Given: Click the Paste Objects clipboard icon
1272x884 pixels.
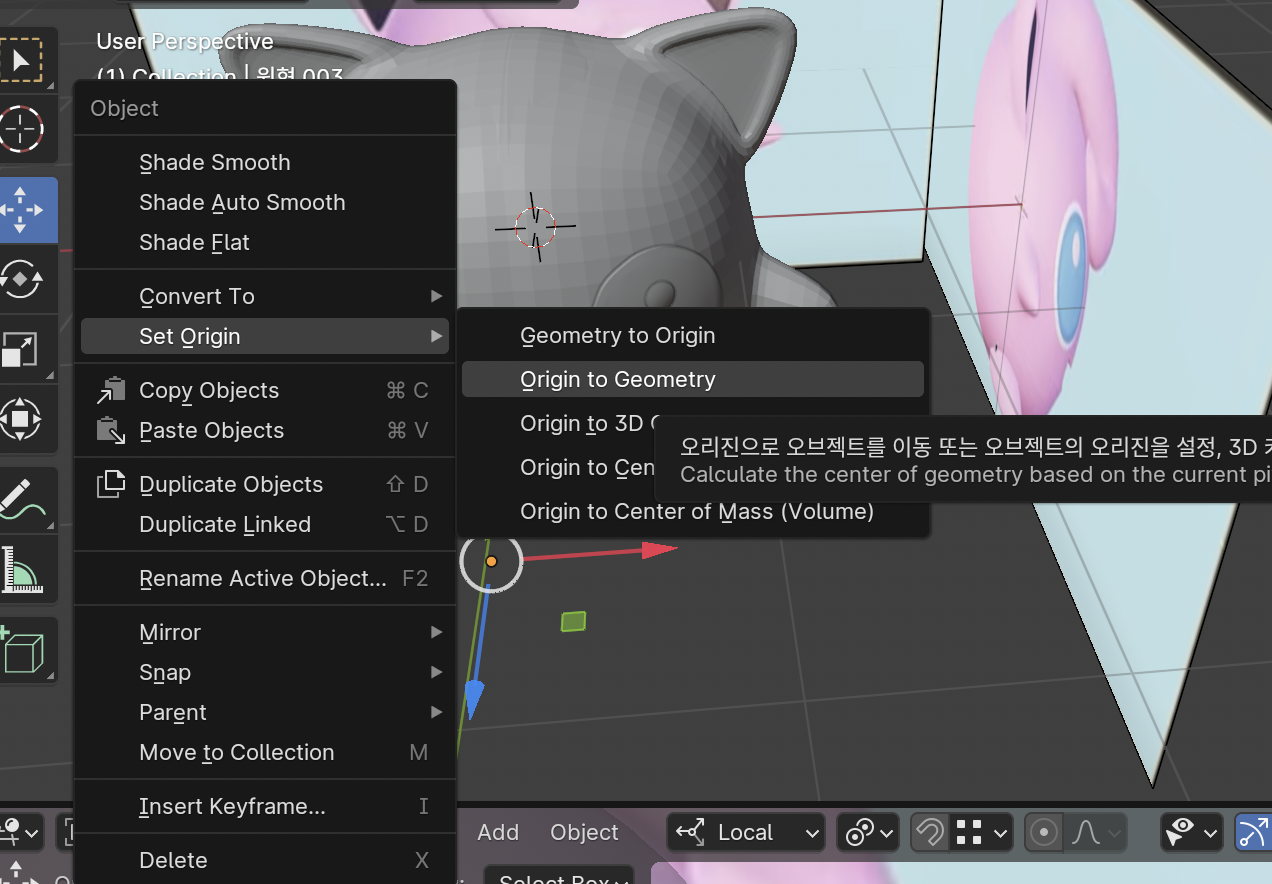Looking at the screenshot, I should click(x=111, y=430).
